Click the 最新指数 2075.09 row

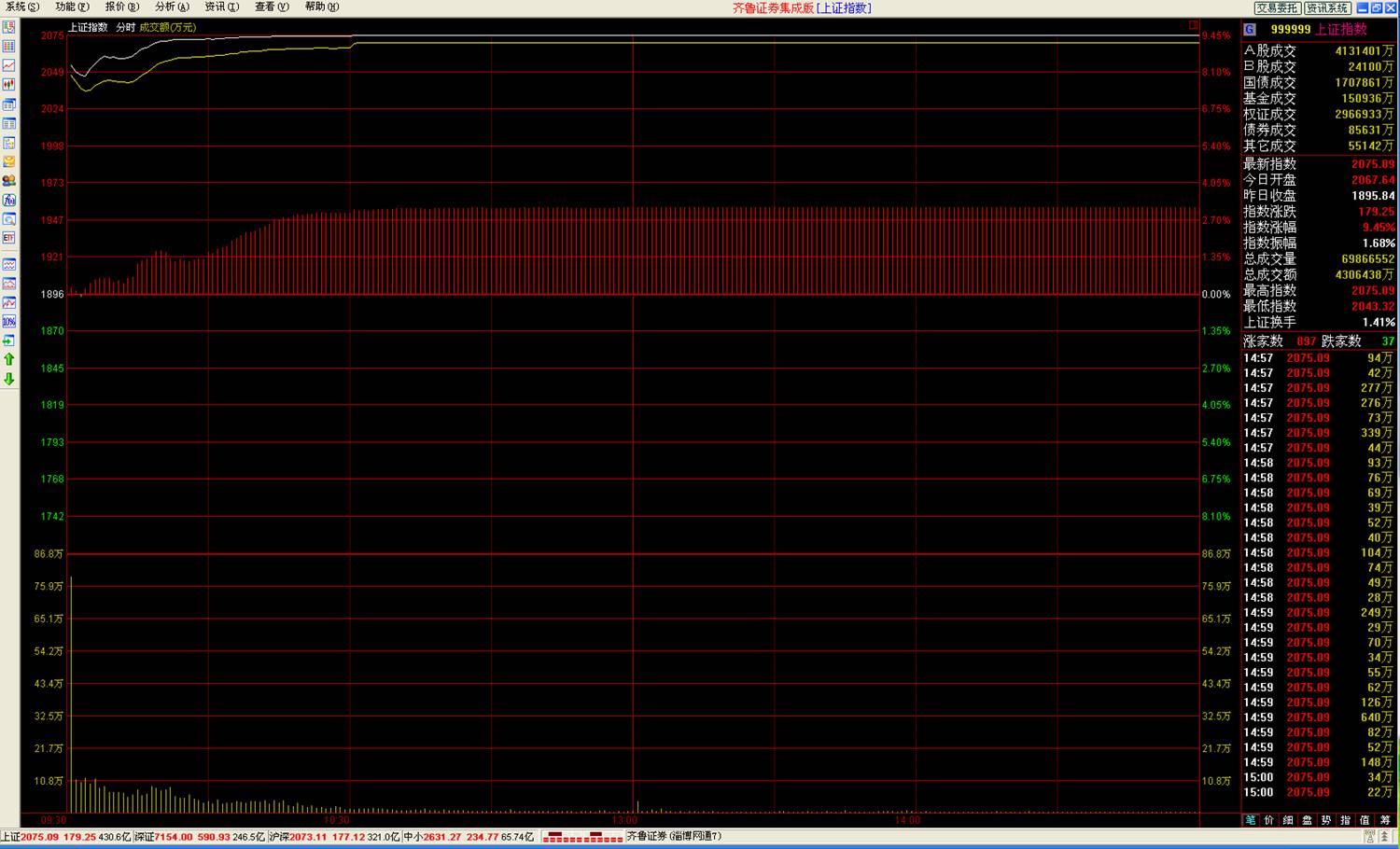pyautogui.click(x=1319, y=164)
